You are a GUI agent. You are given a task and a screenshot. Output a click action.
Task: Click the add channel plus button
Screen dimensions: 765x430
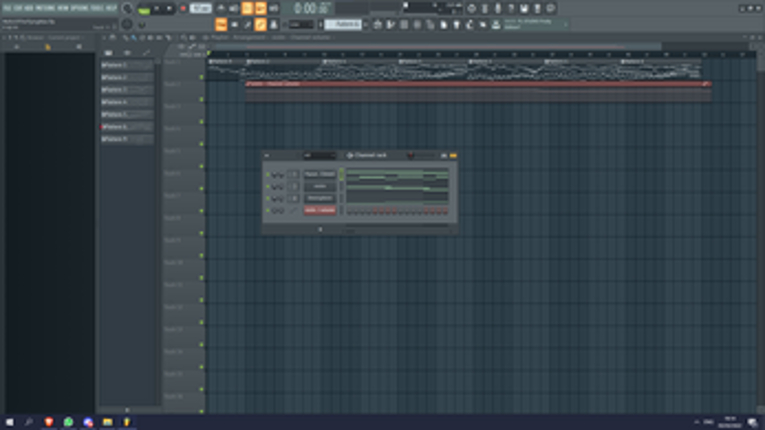pos(320,229)
